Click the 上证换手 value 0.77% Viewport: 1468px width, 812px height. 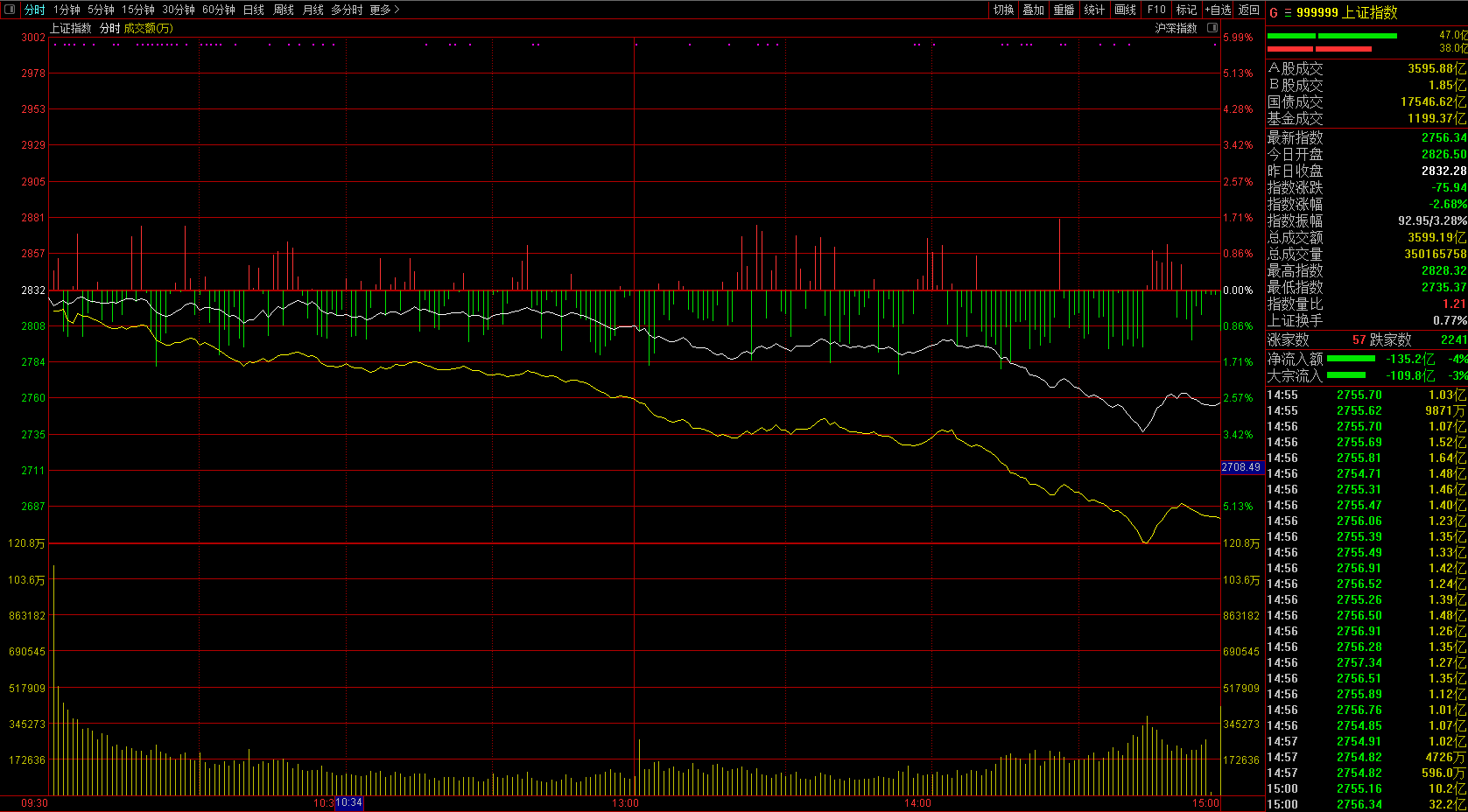point(1450,320)
